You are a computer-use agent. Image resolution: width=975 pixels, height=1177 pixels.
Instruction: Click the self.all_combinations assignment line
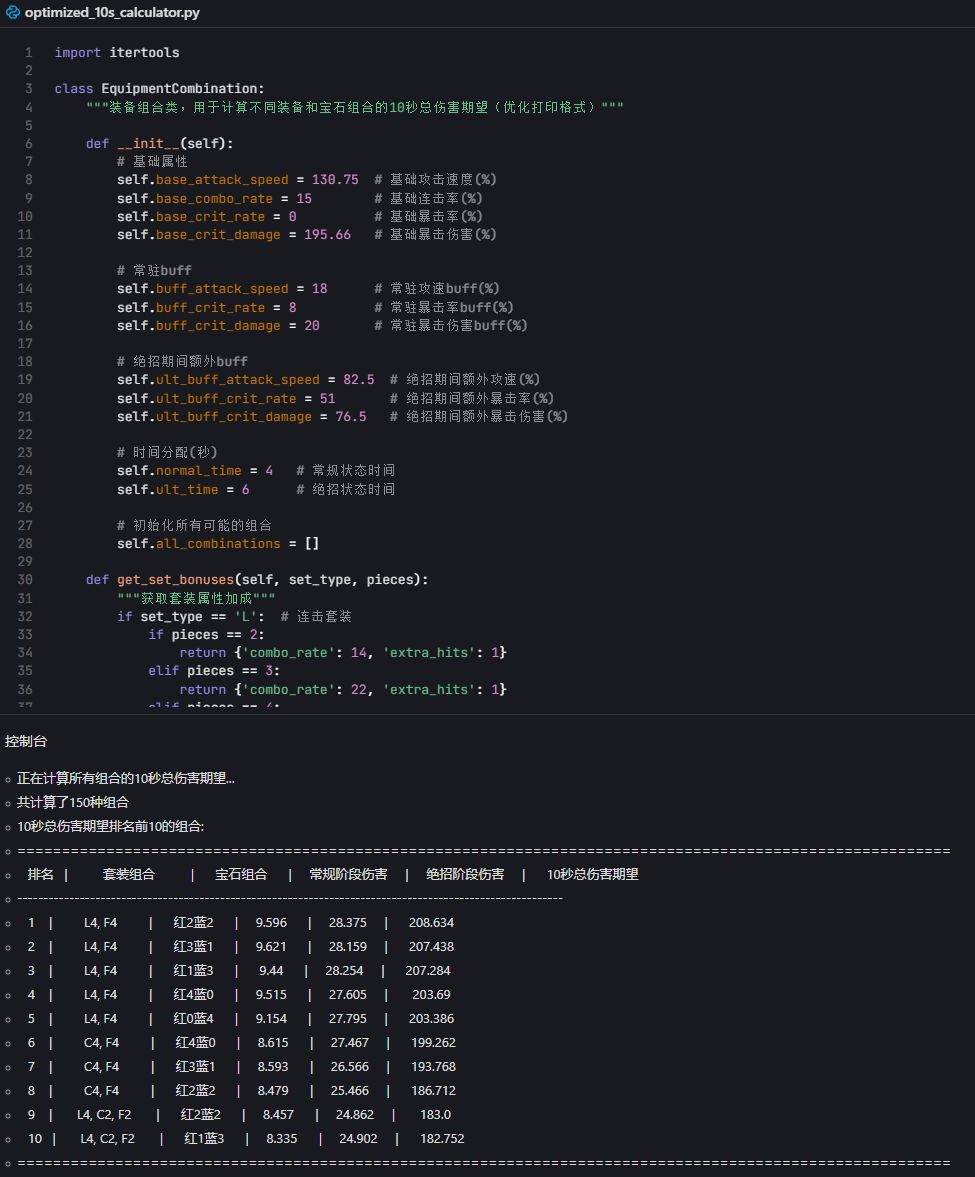tap(218, 544)
